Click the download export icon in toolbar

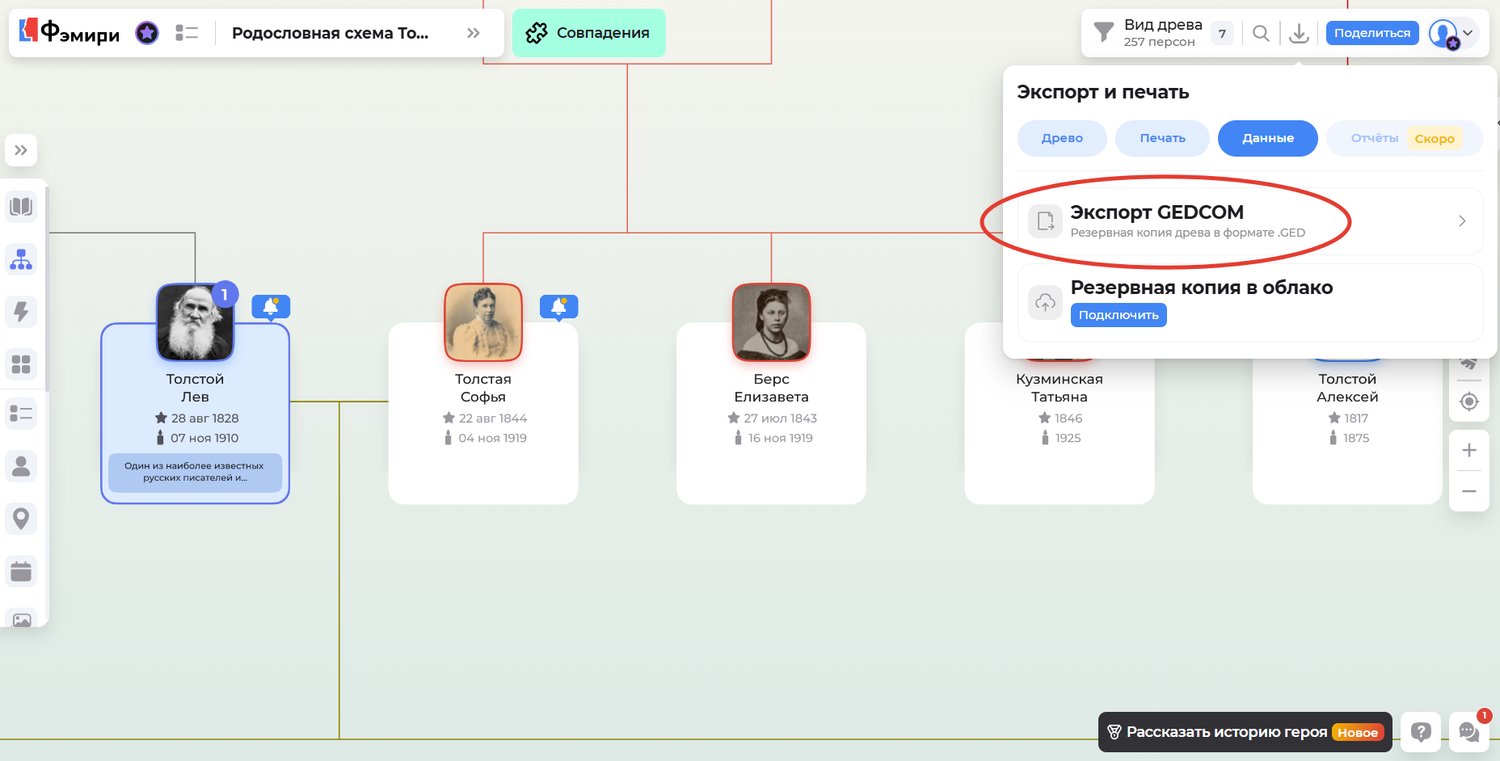[x=1298, y=33]
